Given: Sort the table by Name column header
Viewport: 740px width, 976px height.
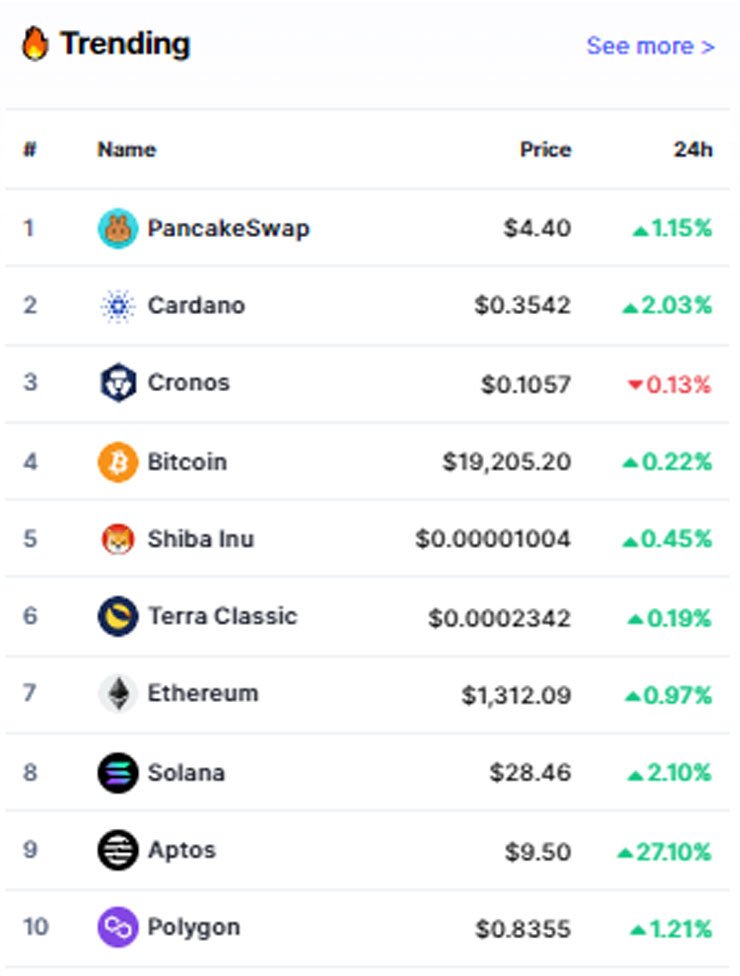Looking at the screenshot, I should click(x=127, y=149).
